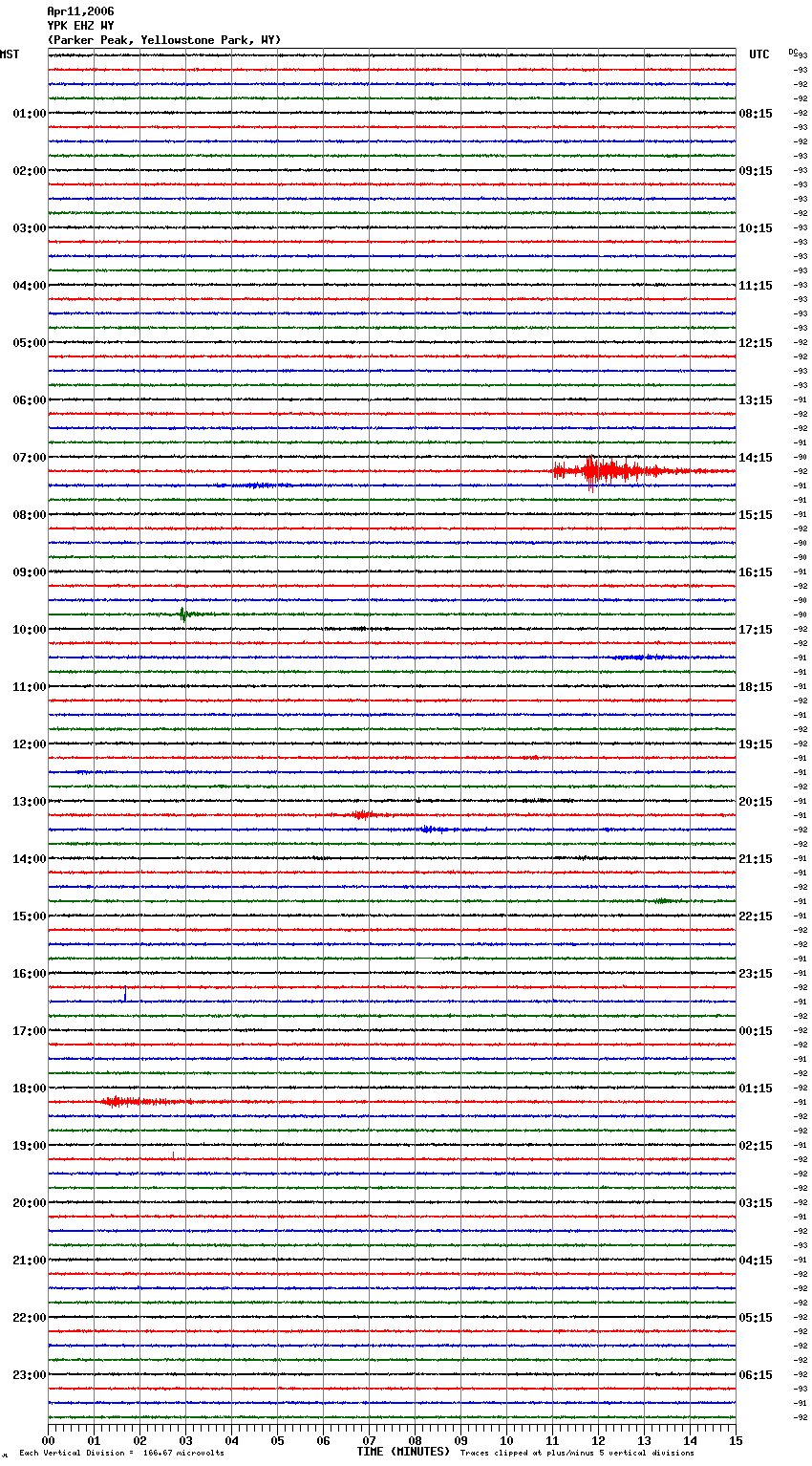
Task: Select the "20:00" MST hour label
Action: 30,1203
